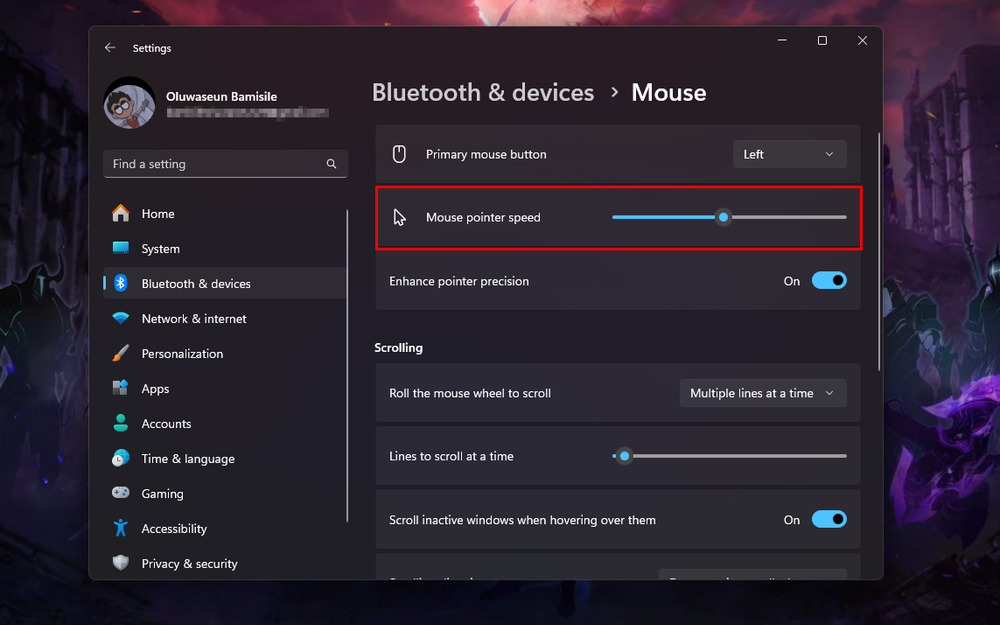Screen dimensions: 1000x625
Task: Expand the Roll mouse wheel scroll dropdown
Action: pyautogui.click(x=763, y=392)
